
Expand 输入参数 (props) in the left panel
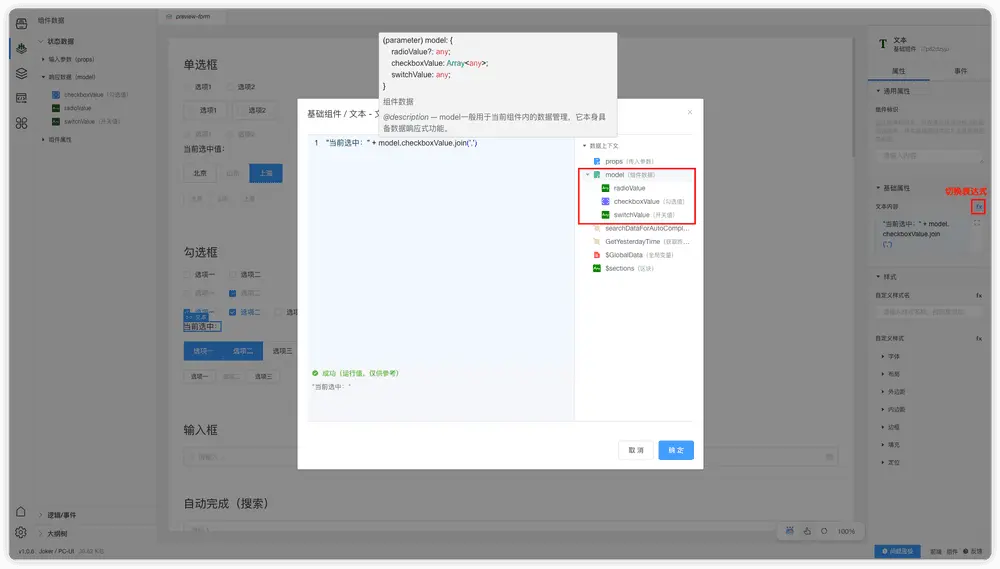[43, 59]
